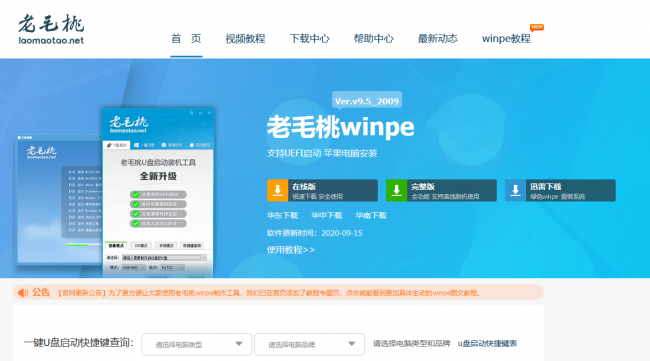Screen dimensions: 650x361
Task: Go to 下载中心 in the navigation
Action: [309, 39]
